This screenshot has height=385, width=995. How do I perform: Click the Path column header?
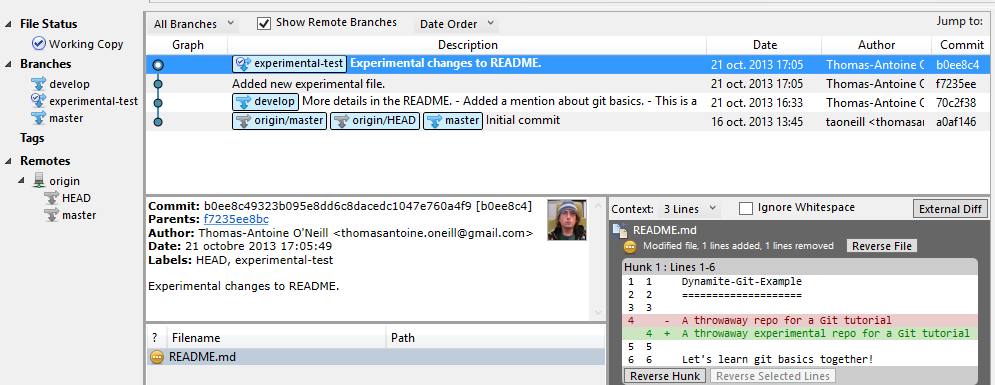pos(495,338)
